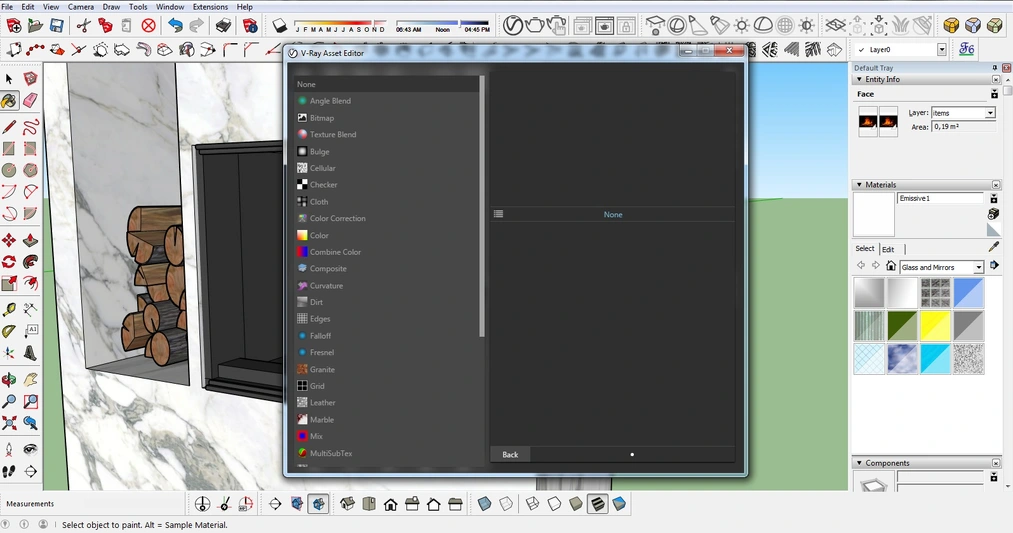Select Color Correction texture

(337, 218)
